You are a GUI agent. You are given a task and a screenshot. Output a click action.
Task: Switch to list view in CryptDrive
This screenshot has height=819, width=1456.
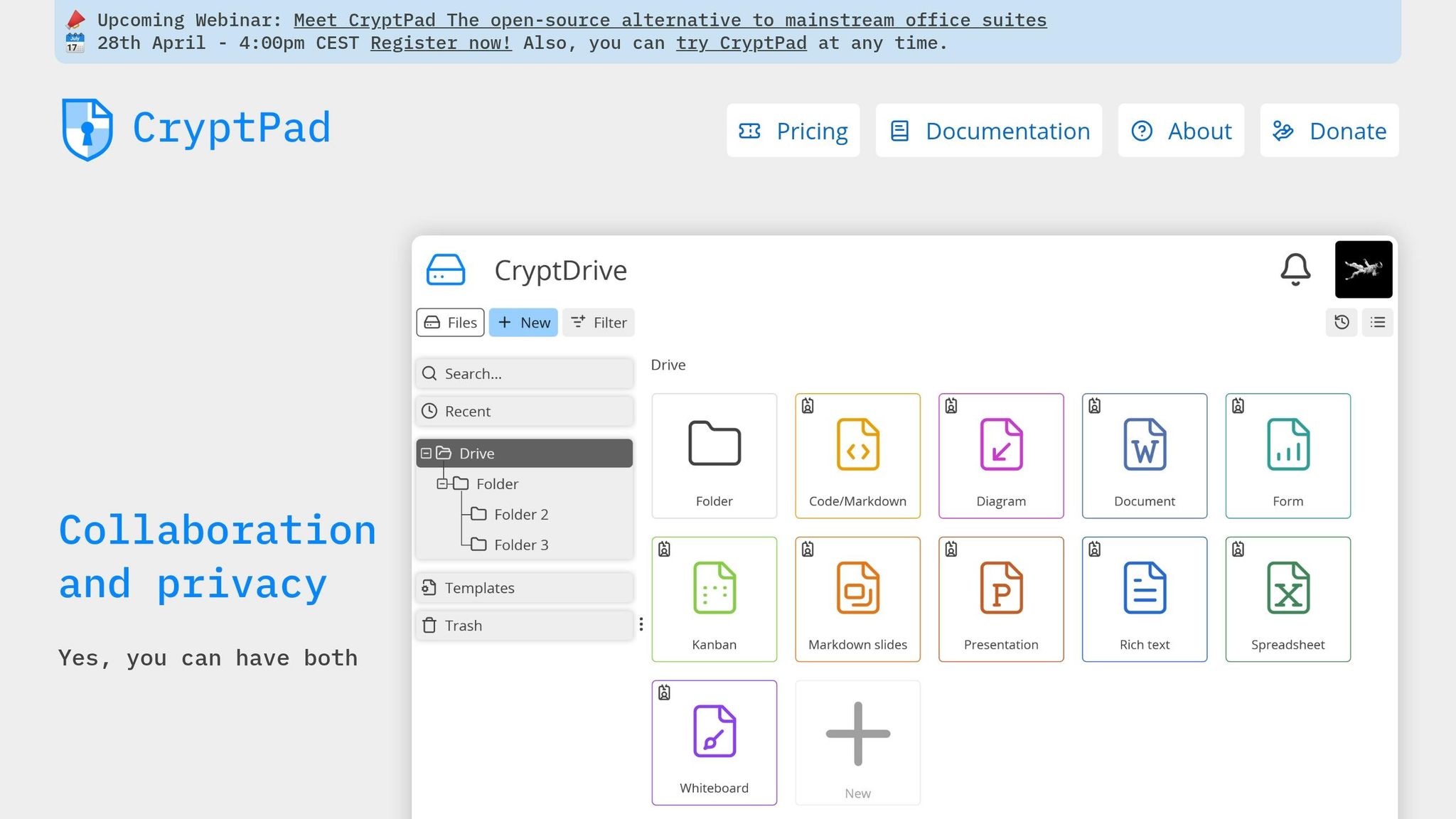point(1377,322)
